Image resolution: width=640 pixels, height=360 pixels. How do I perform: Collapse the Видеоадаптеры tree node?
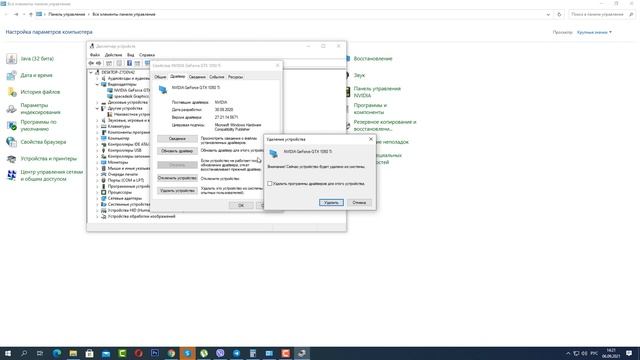tap(97, 84)
